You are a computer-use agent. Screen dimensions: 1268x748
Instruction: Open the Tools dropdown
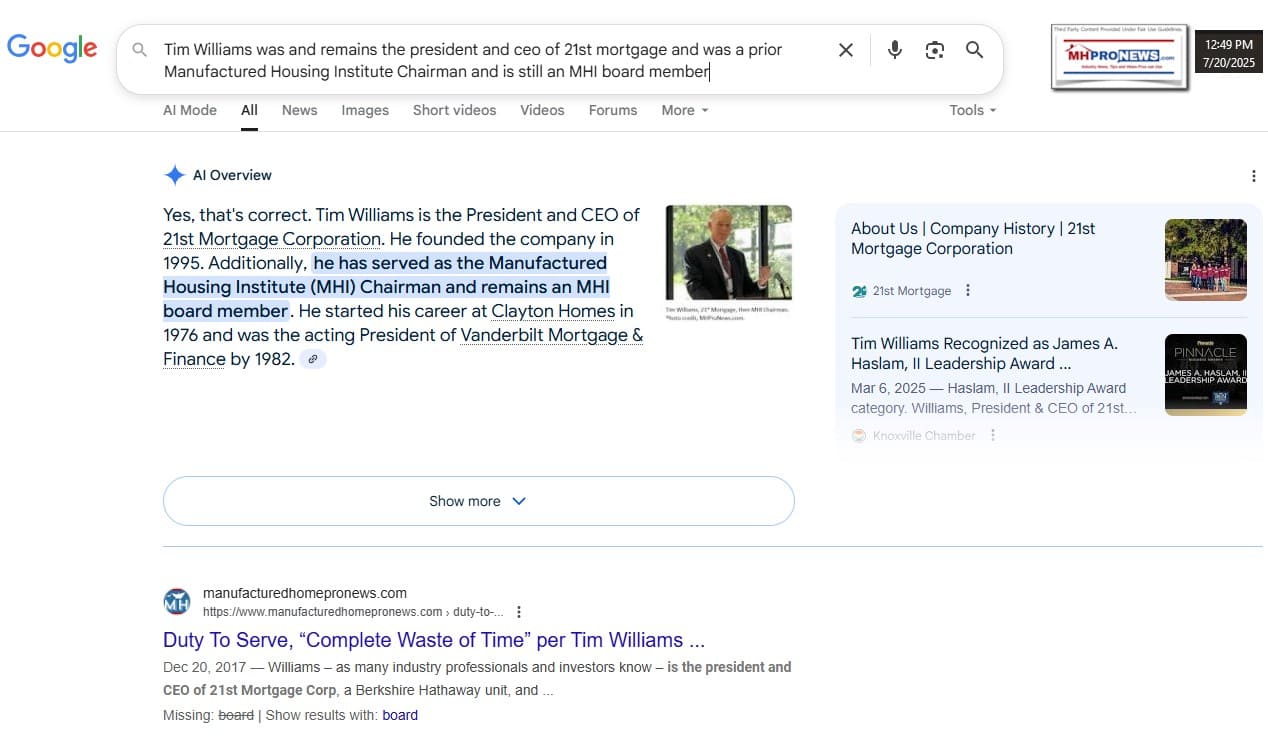click(973, 110)
